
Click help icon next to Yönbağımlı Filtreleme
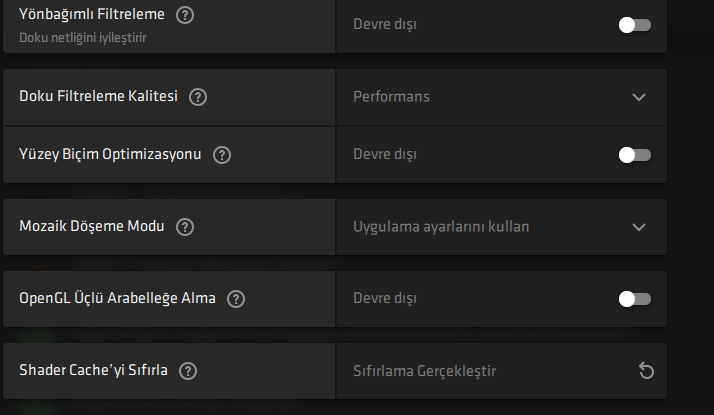pyautogui.click(x=184, y=15)
